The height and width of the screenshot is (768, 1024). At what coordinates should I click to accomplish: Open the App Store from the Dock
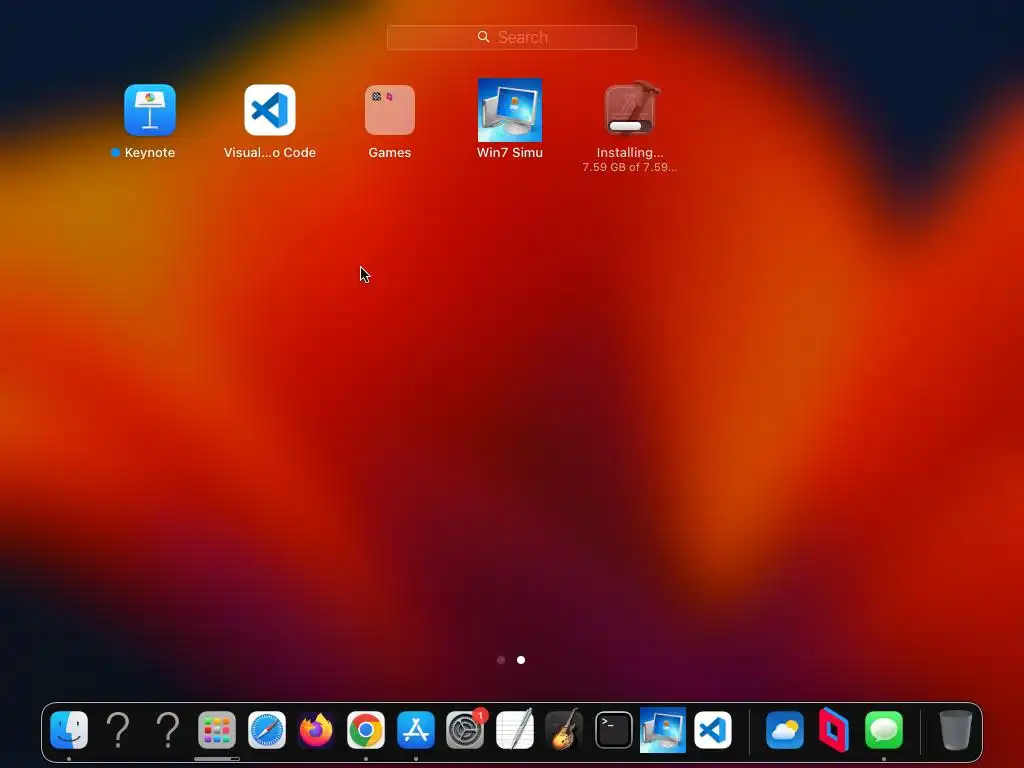[415, 729]
